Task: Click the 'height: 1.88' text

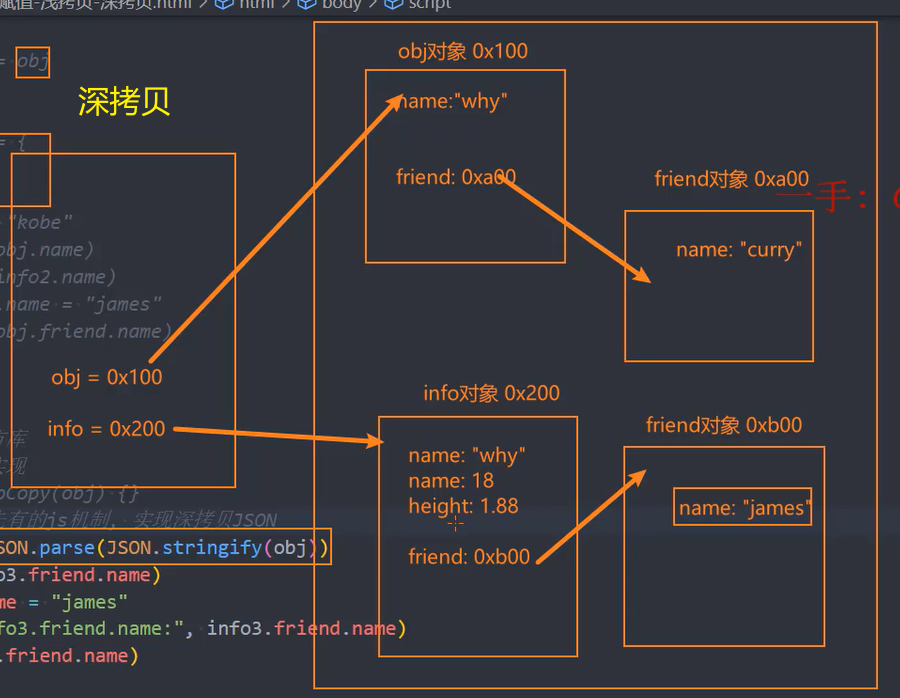Action: (463, 506)
